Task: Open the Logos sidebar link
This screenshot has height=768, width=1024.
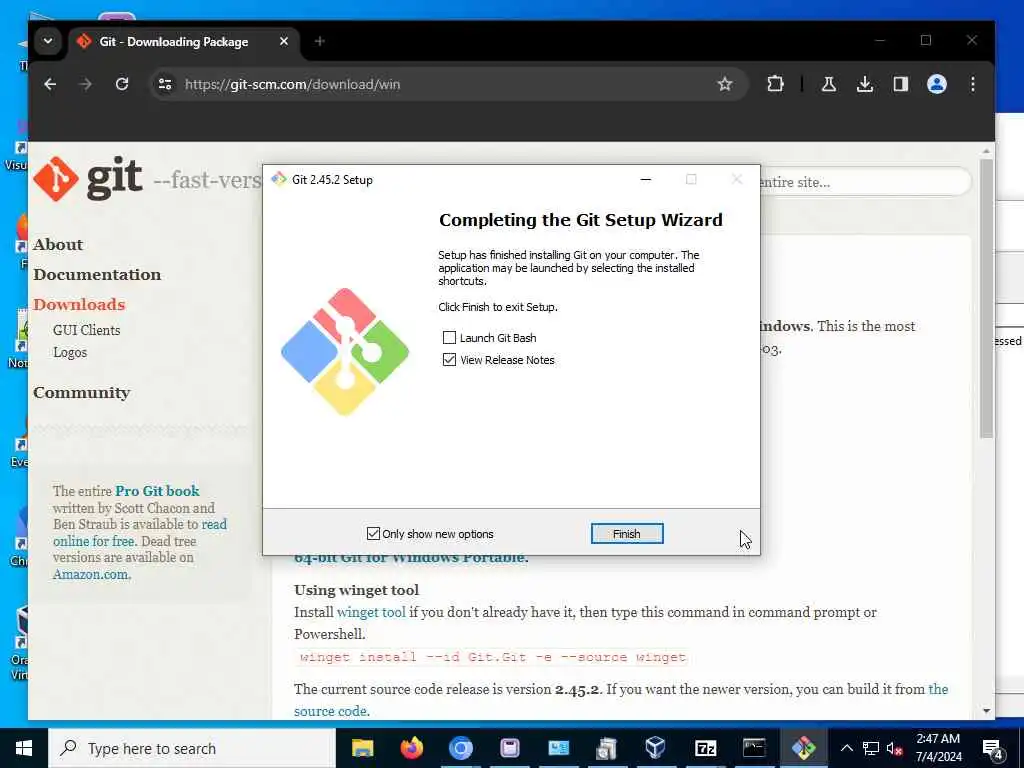Action: [70, 352]
